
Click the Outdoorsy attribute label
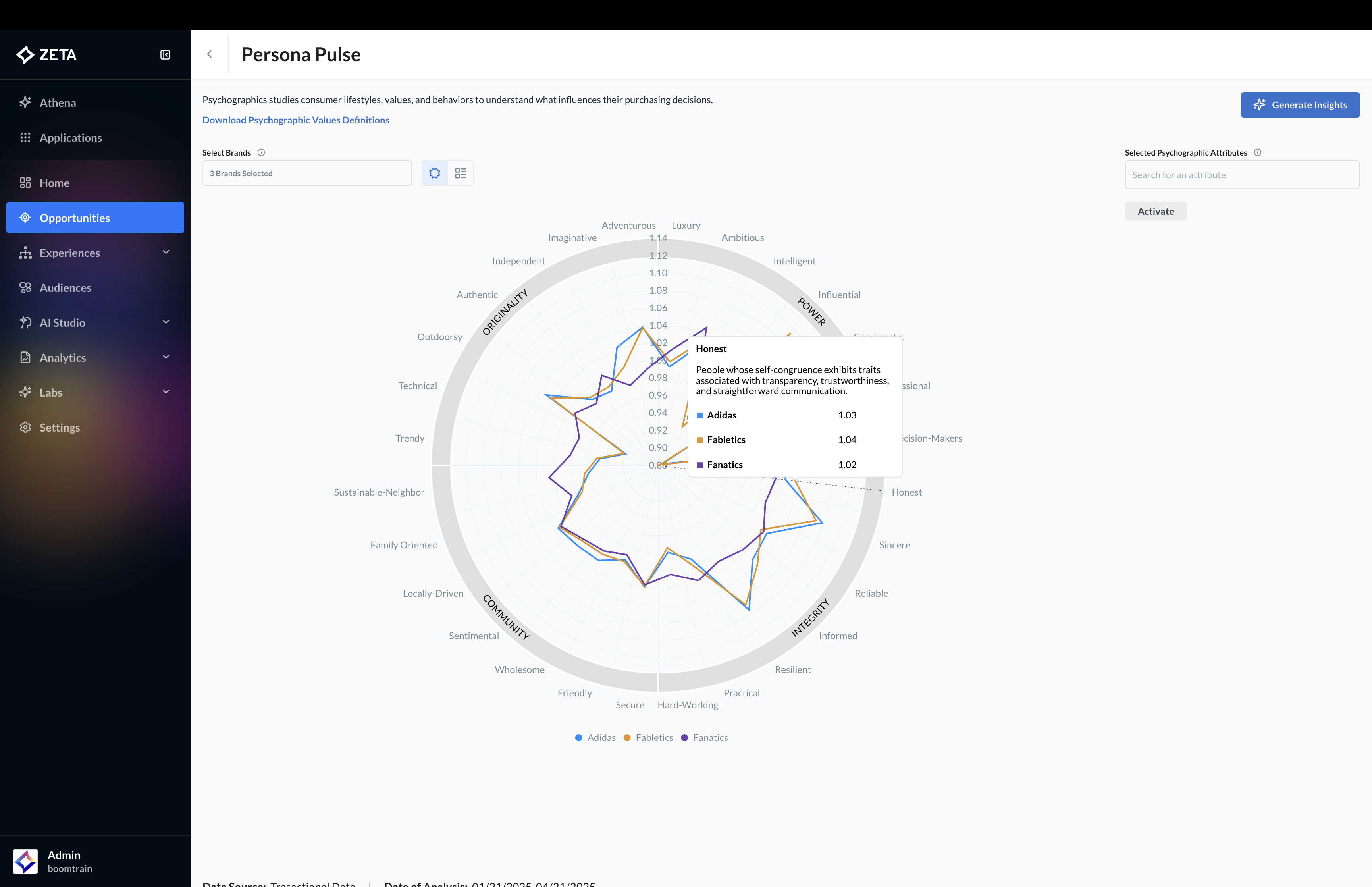[439, 337]
